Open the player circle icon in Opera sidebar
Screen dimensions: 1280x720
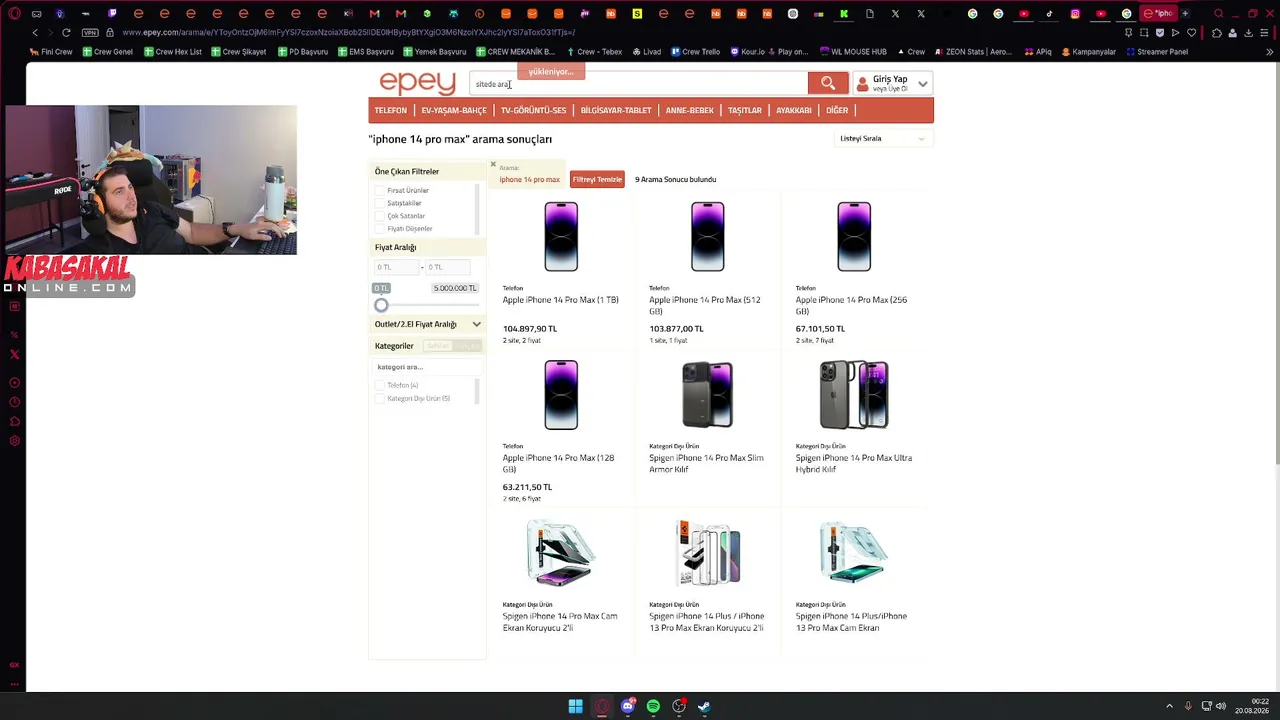[14, 382]
